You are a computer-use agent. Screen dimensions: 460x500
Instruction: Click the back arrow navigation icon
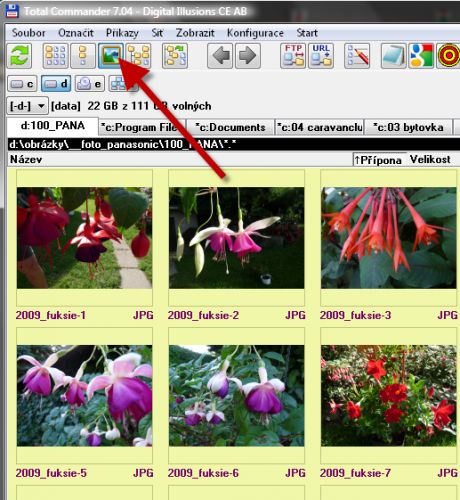[220, 56]
